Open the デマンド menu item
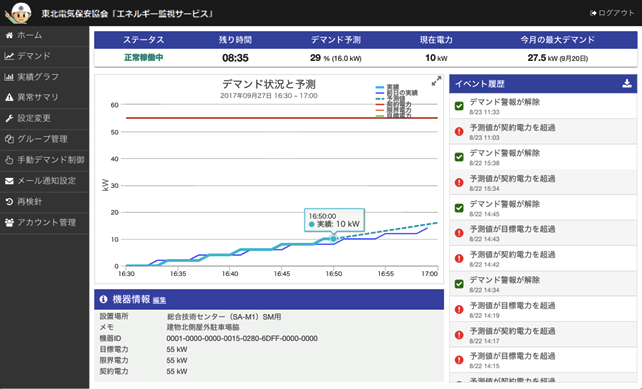 point(44,56)
